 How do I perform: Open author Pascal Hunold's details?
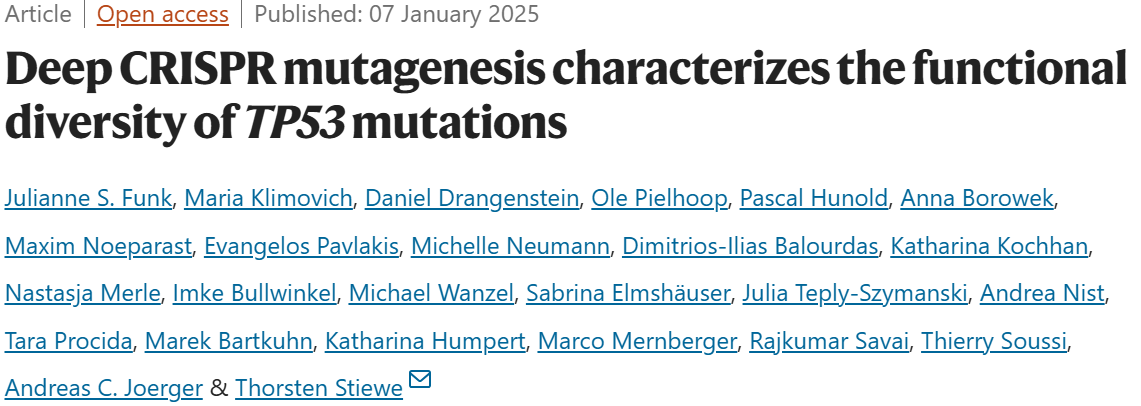[814, 198]
